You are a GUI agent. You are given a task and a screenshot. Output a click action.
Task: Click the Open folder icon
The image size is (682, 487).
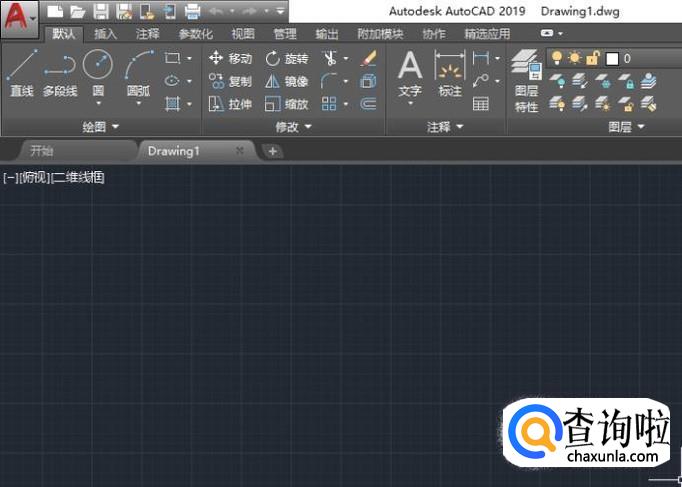78,11
